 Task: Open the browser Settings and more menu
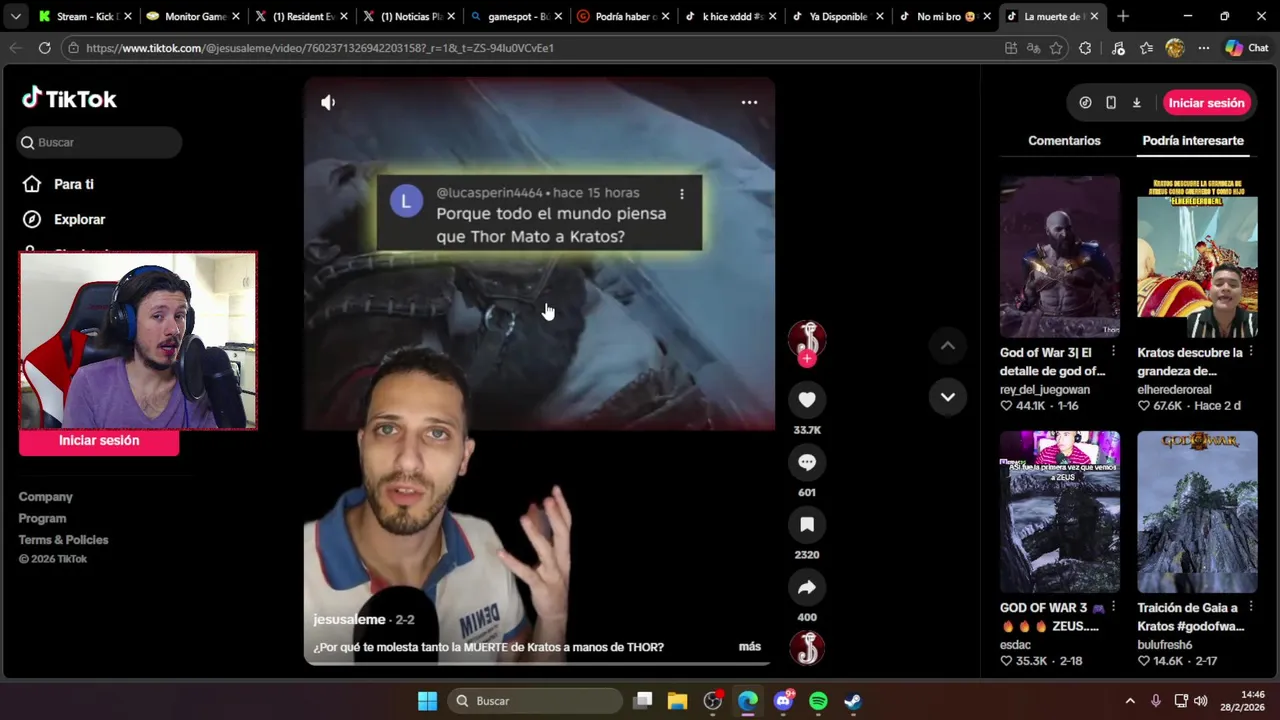point(1204,48)
